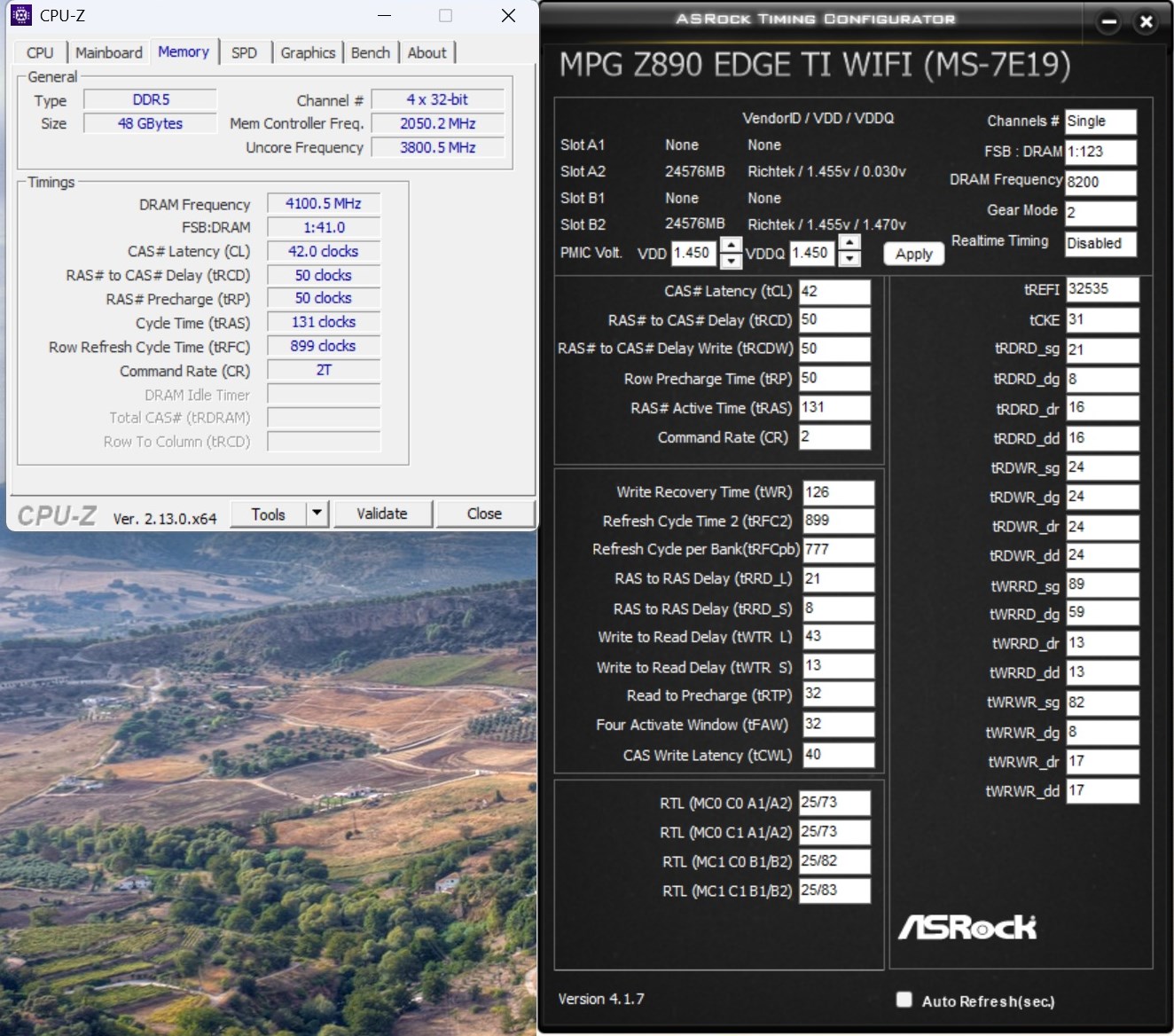Decrease VDDQ voltage with down arrow
Viewport: 1174px width, 1036px height.
pyautogui.click(x=849, y=259)
